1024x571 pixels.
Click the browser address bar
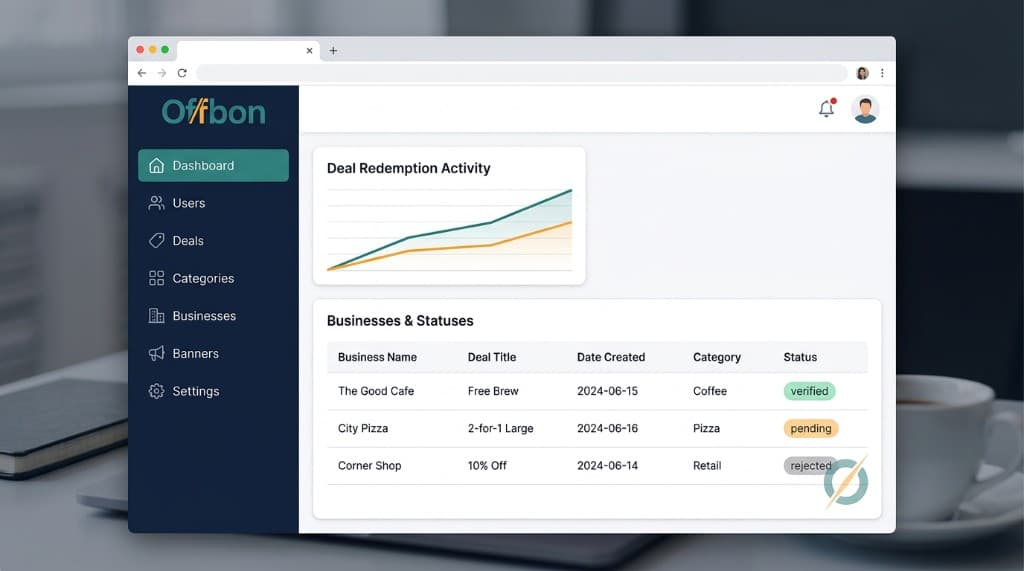point(522,73)
